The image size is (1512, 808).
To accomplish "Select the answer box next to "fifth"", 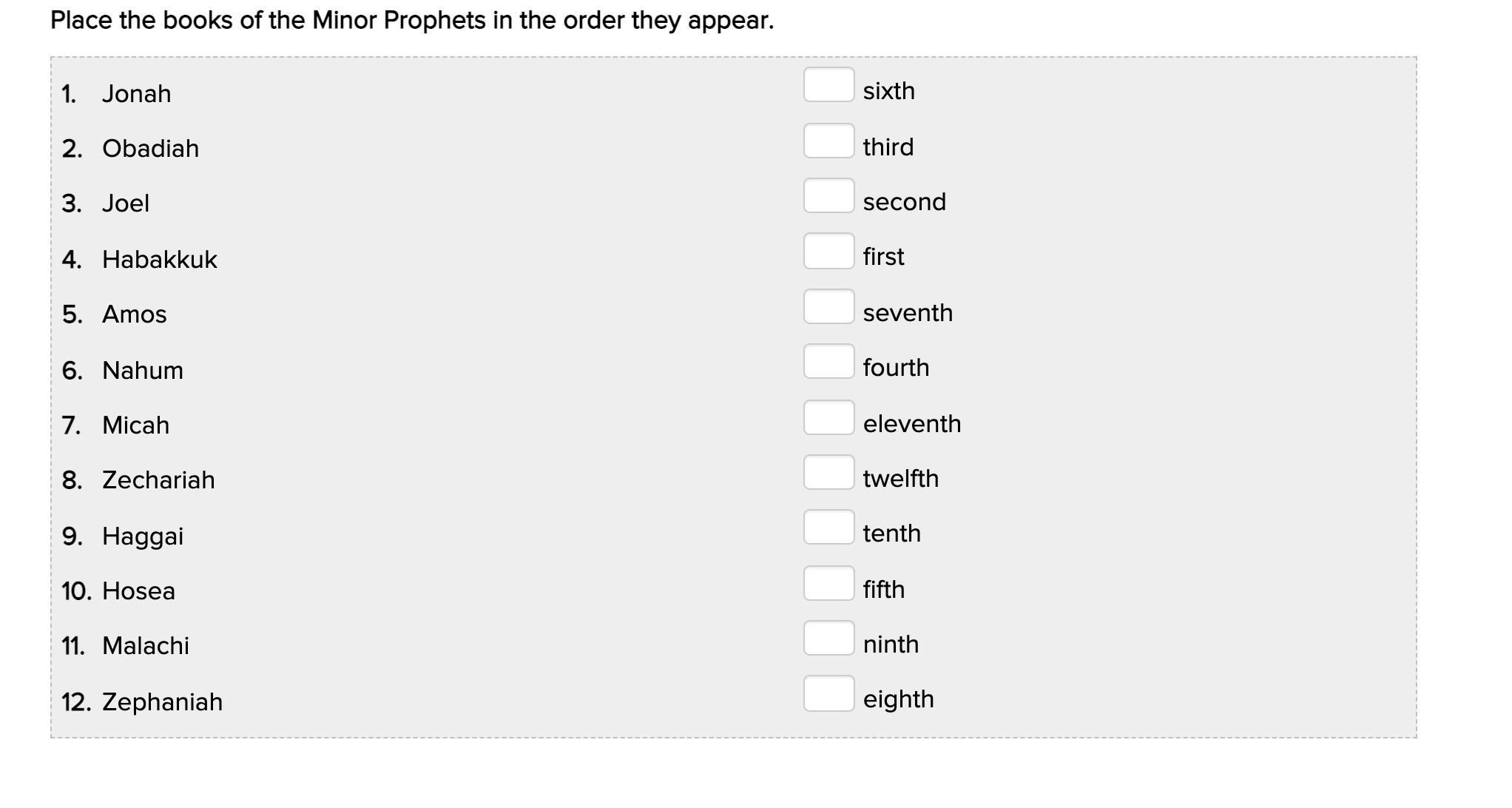I will [x=828, y=583].
